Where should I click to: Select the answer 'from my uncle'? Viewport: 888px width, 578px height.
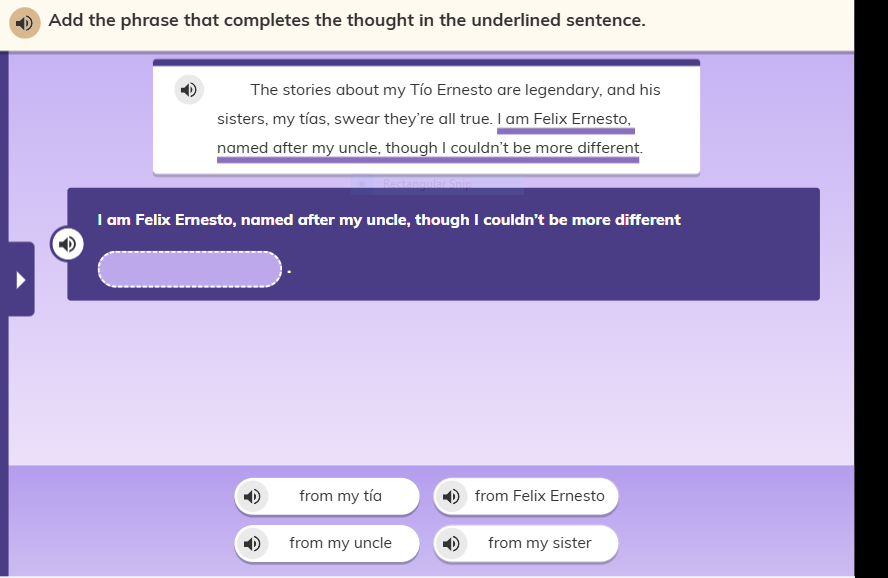click(x=327, y=543)
